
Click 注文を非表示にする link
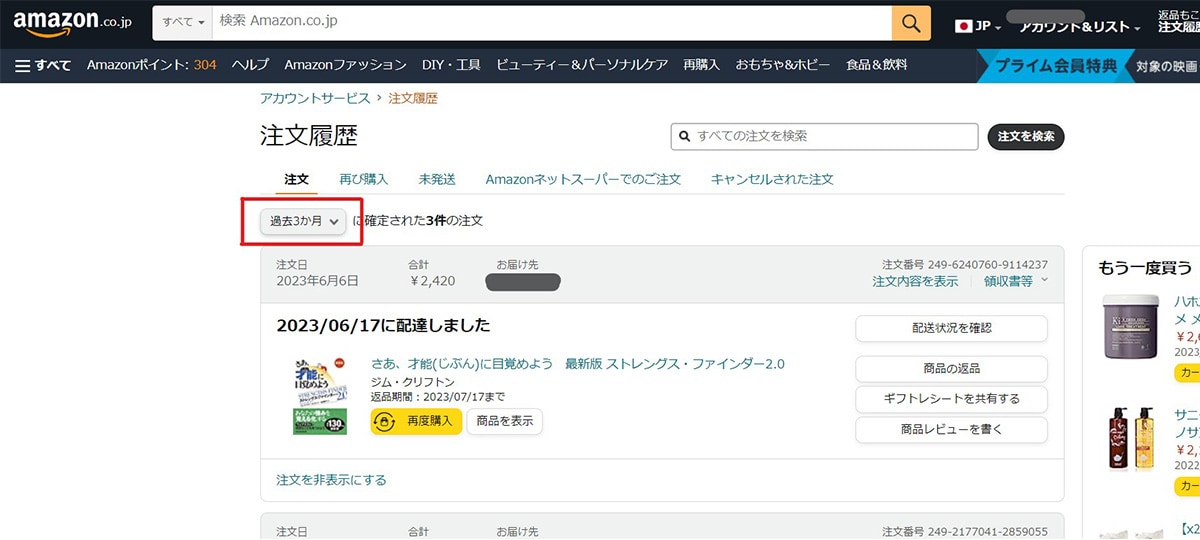coord(331,479)
